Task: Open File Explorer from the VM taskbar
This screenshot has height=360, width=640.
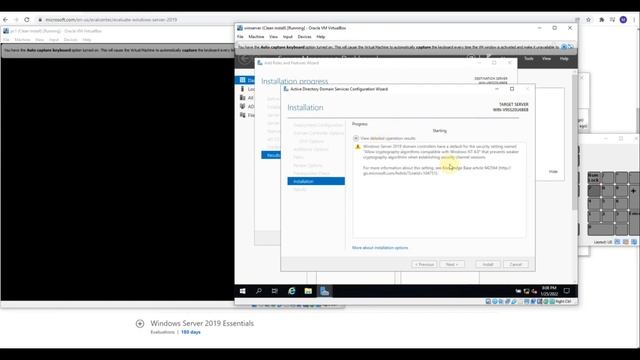Action: click(x=308, y=291)
